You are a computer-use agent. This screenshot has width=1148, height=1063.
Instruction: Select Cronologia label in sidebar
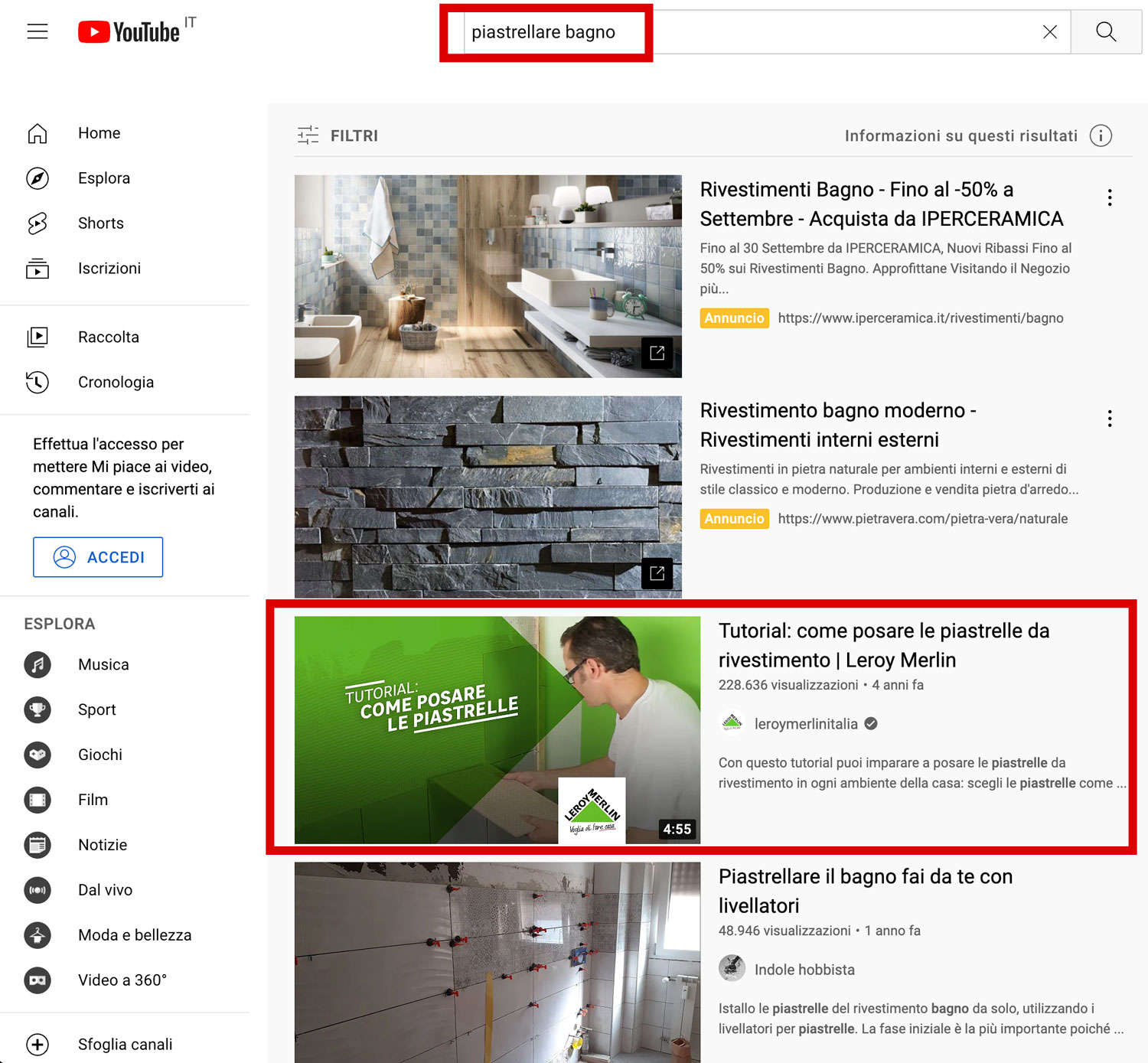(x=116, y=383)
